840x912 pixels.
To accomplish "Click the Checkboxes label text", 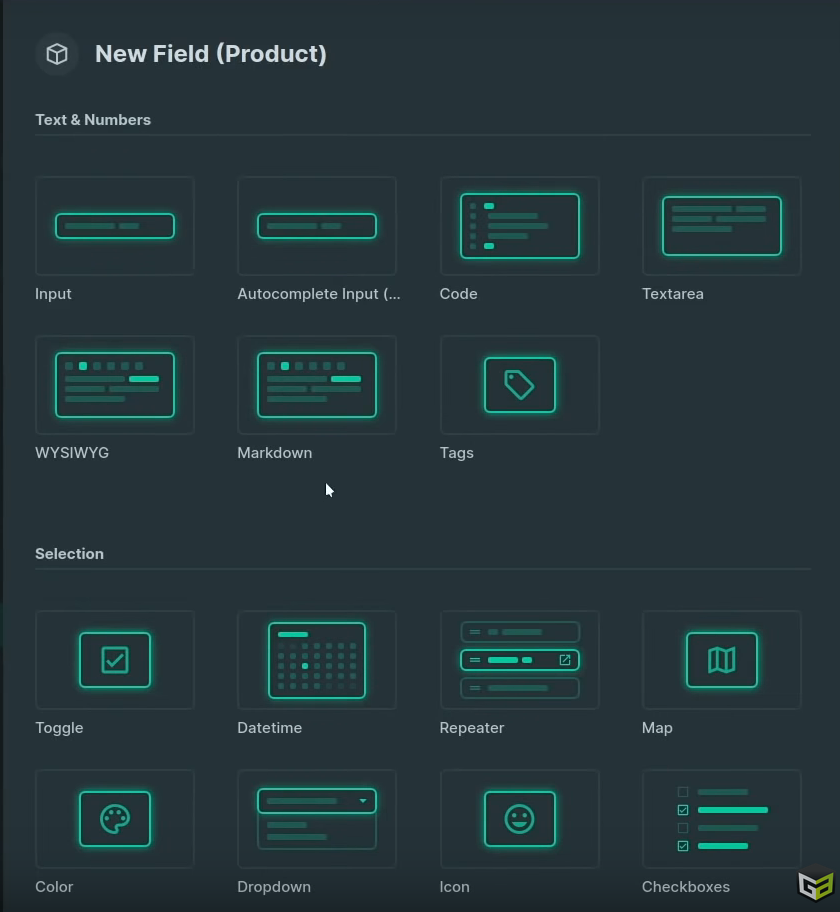I will coord(686,886).
